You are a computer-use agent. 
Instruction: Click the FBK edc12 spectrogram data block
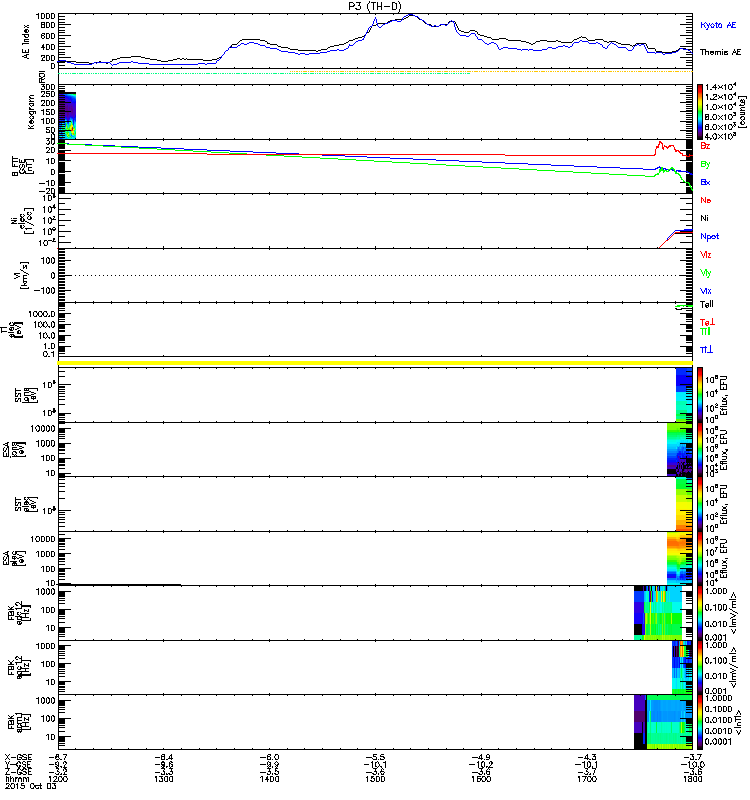click(658, 613)
